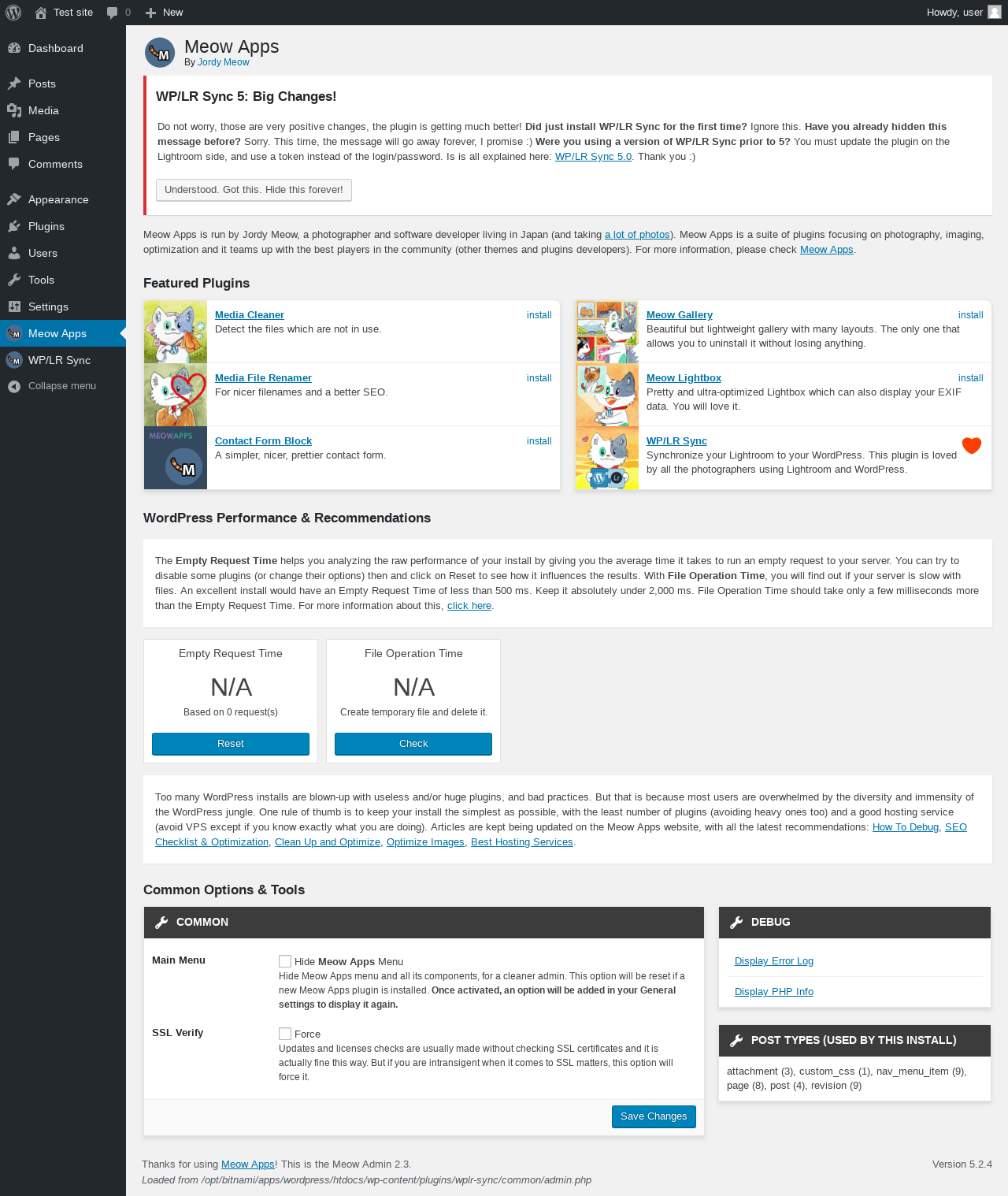
Task: Open the Media Cleaner plugin link
Action: [x=250, y=315]
